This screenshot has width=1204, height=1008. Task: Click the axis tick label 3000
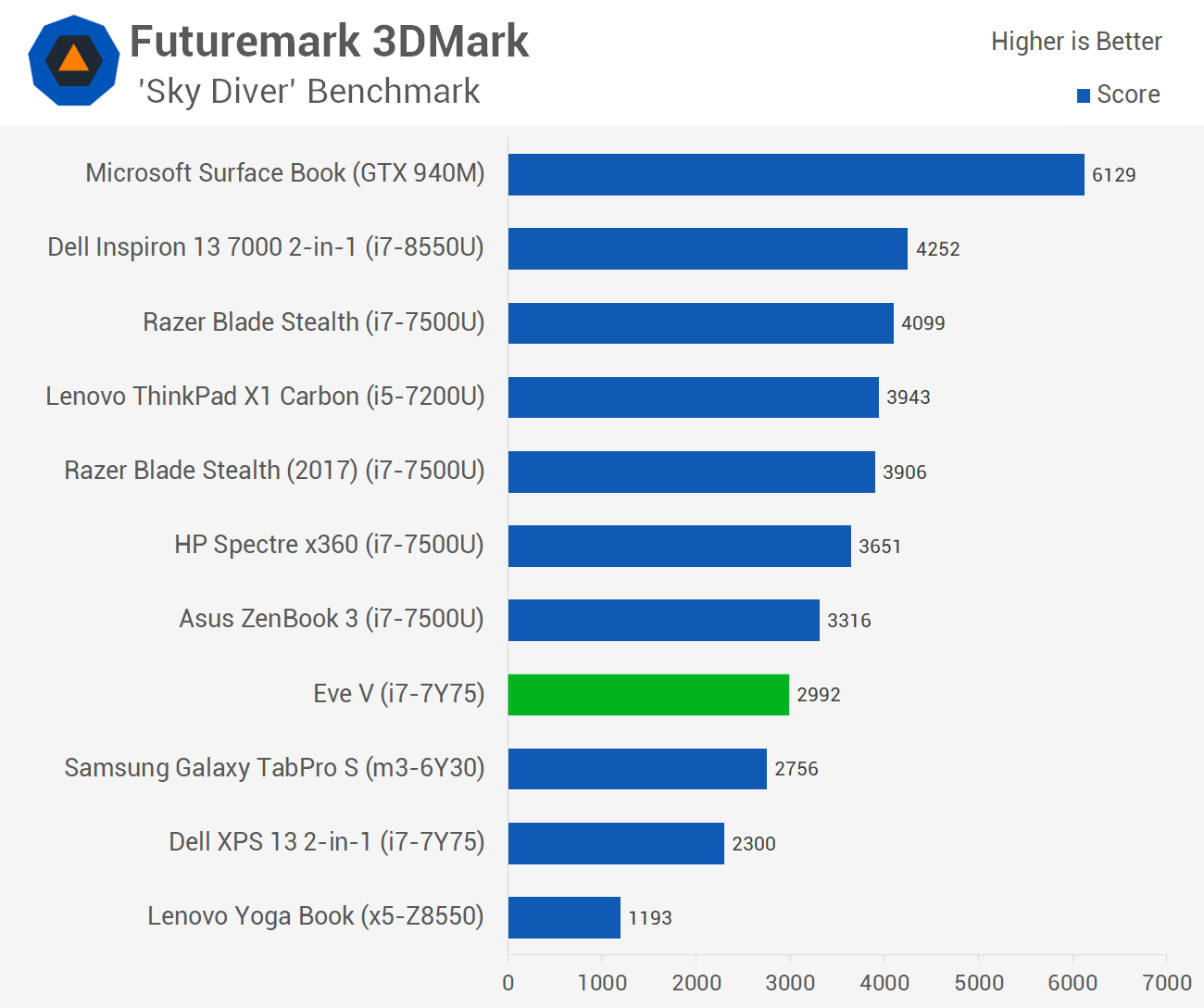point(790,983)
